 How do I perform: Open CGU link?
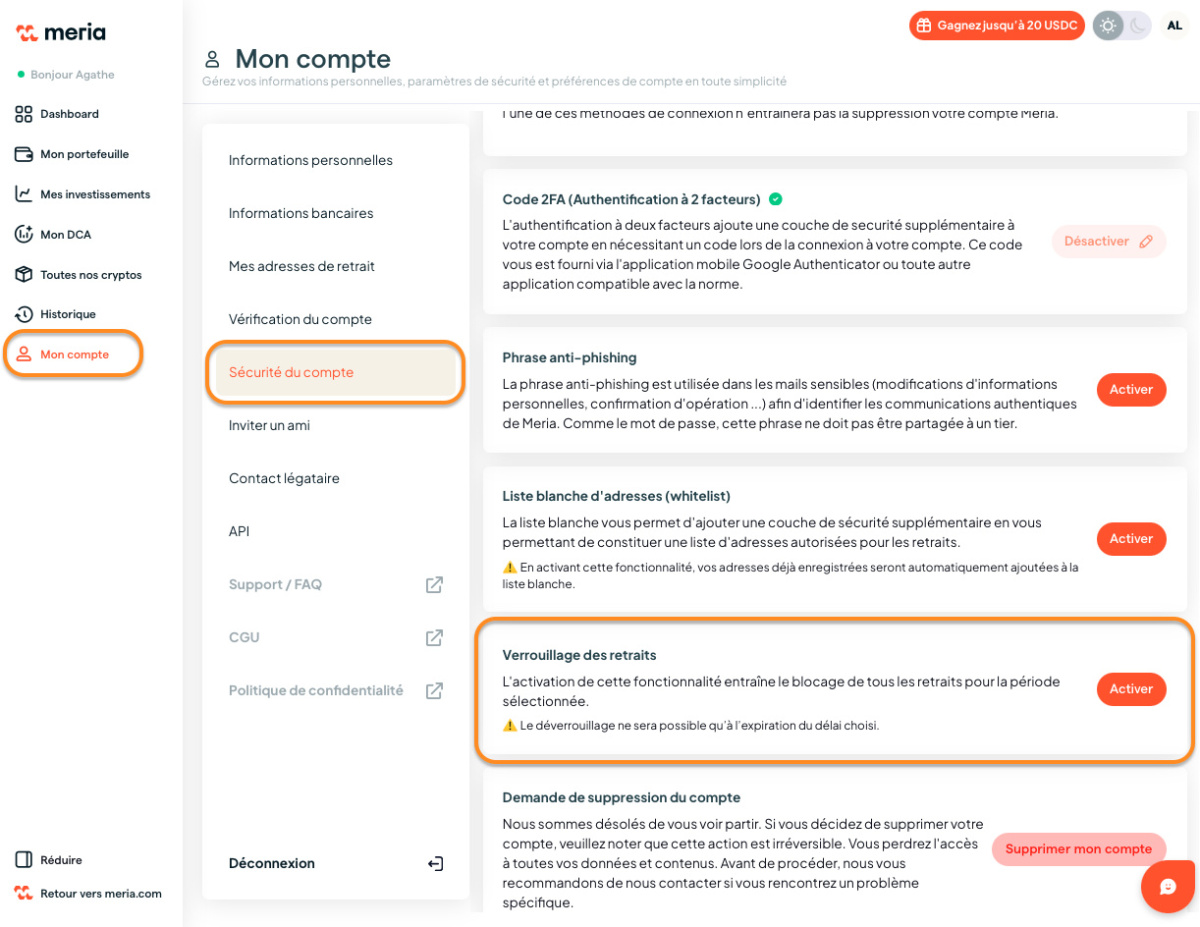pyautogui.click(x=244, y=637)
